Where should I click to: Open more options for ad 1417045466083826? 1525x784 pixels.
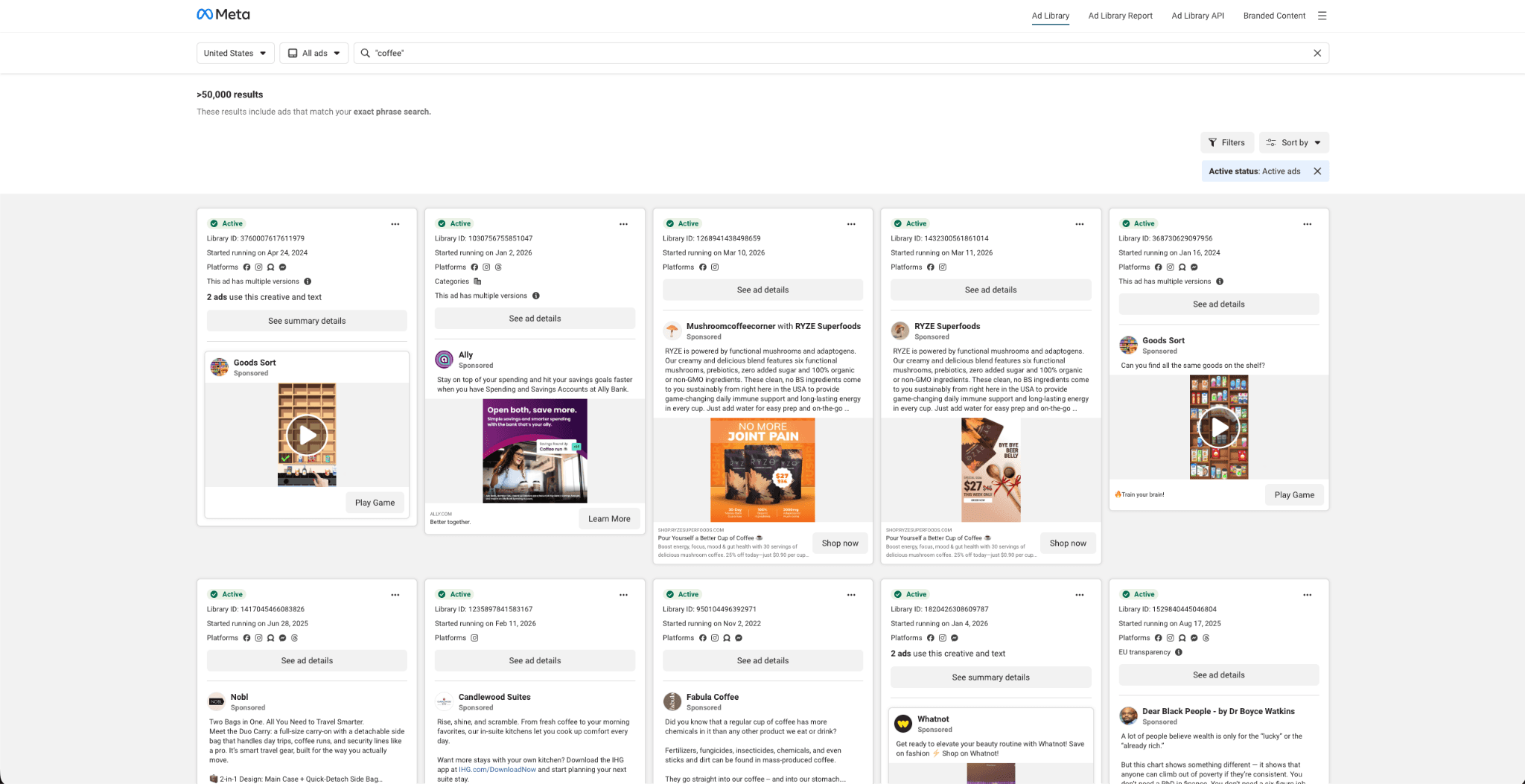395,595
